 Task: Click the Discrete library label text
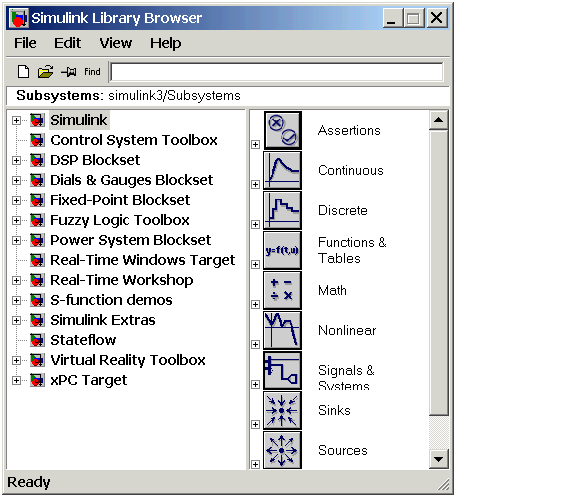[x=343, y=210]
